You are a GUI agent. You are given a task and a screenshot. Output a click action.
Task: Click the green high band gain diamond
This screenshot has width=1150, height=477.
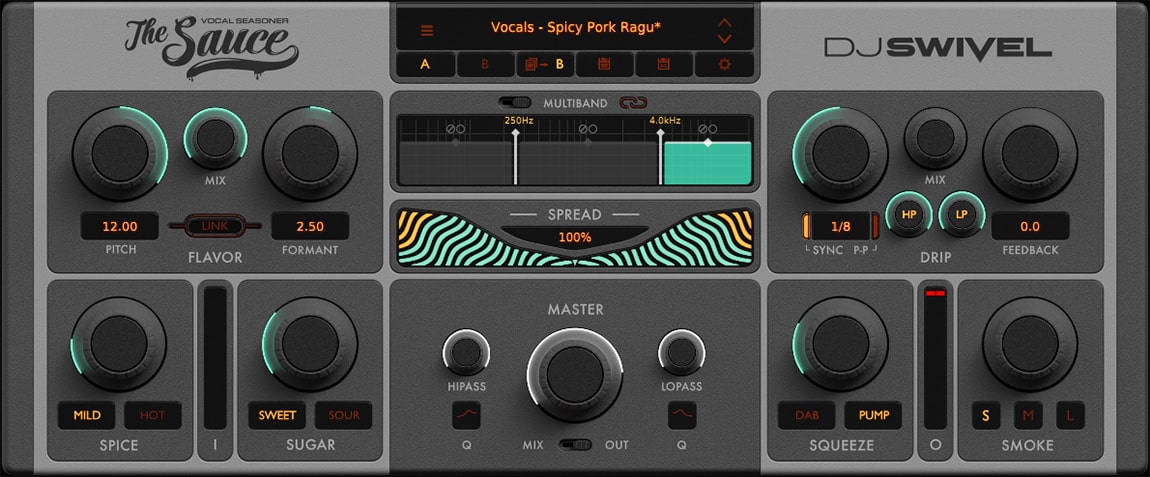(x=708, y=143)
